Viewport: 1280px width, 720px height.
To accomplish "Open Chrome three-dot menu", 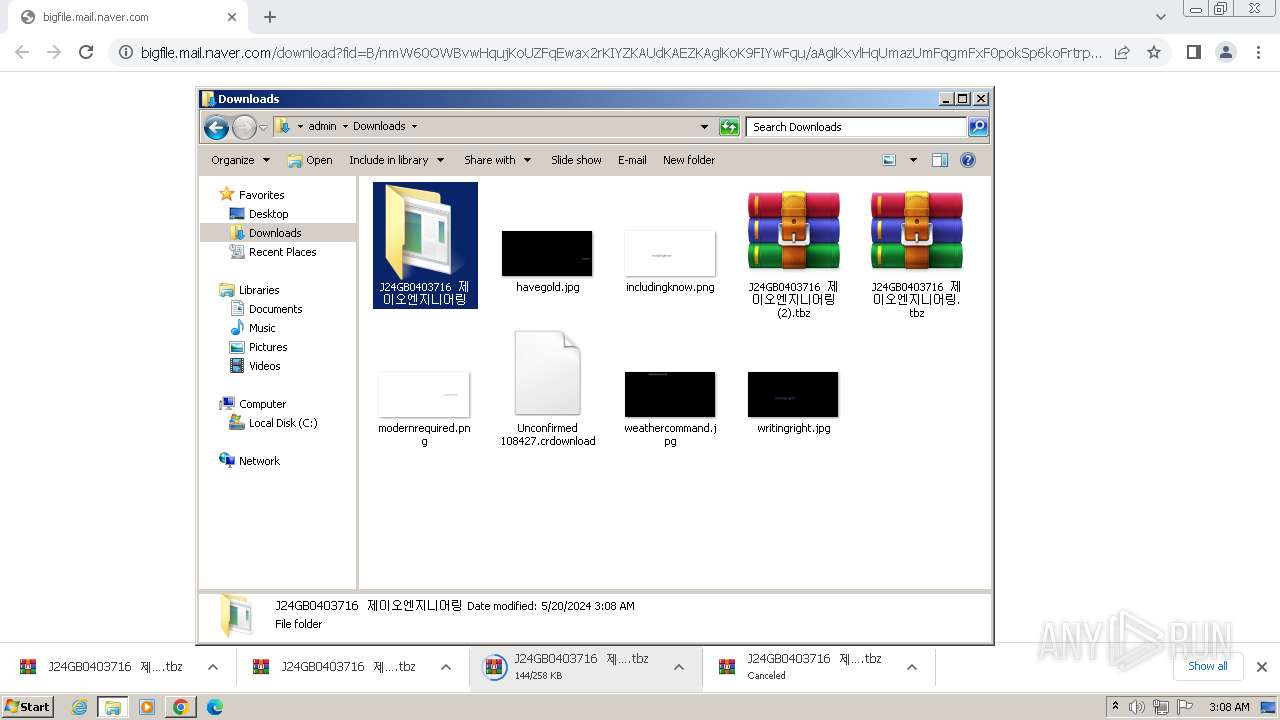I will [x=1259, y=52].
